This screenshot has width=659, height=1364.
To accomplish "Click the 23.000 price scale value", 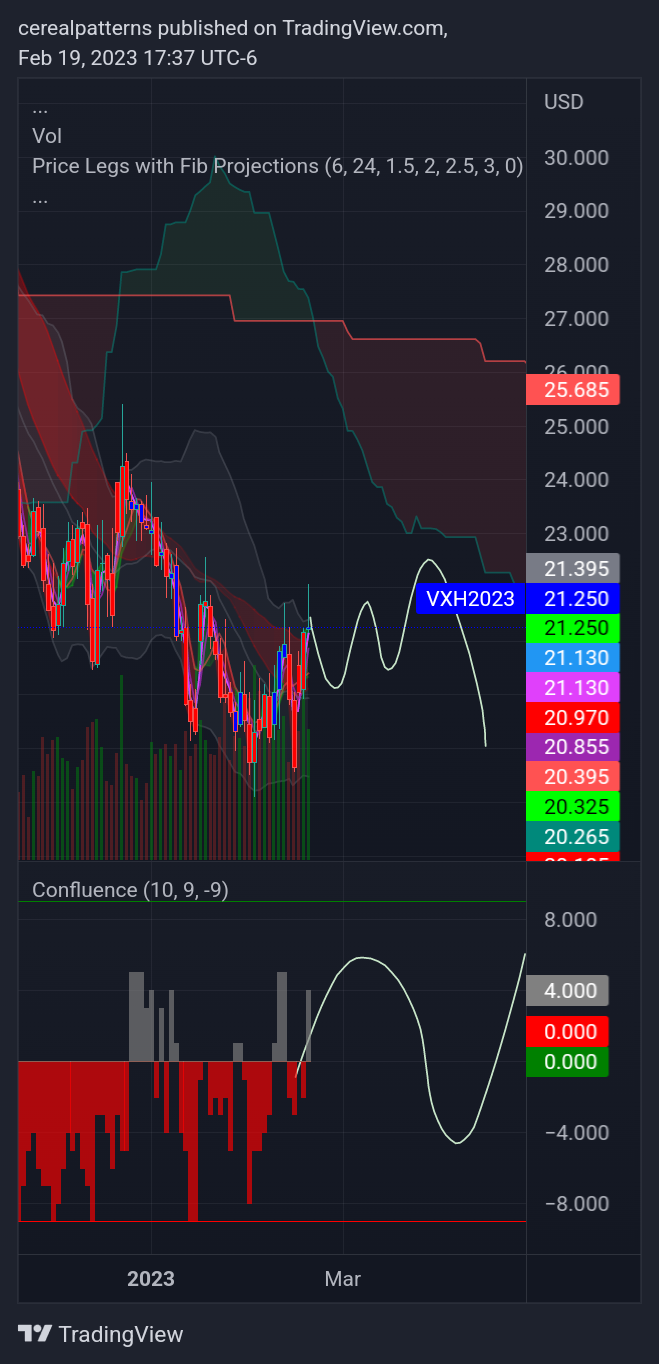I will coord(577,534).
